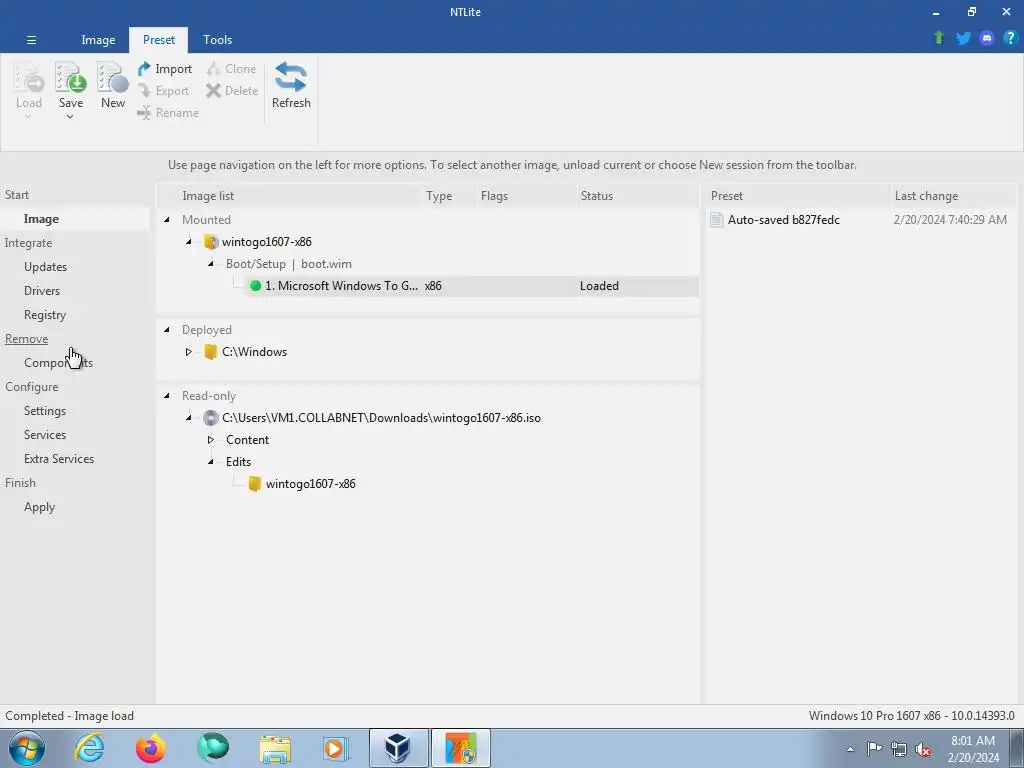Delete the selected preset

click(232, 91)
